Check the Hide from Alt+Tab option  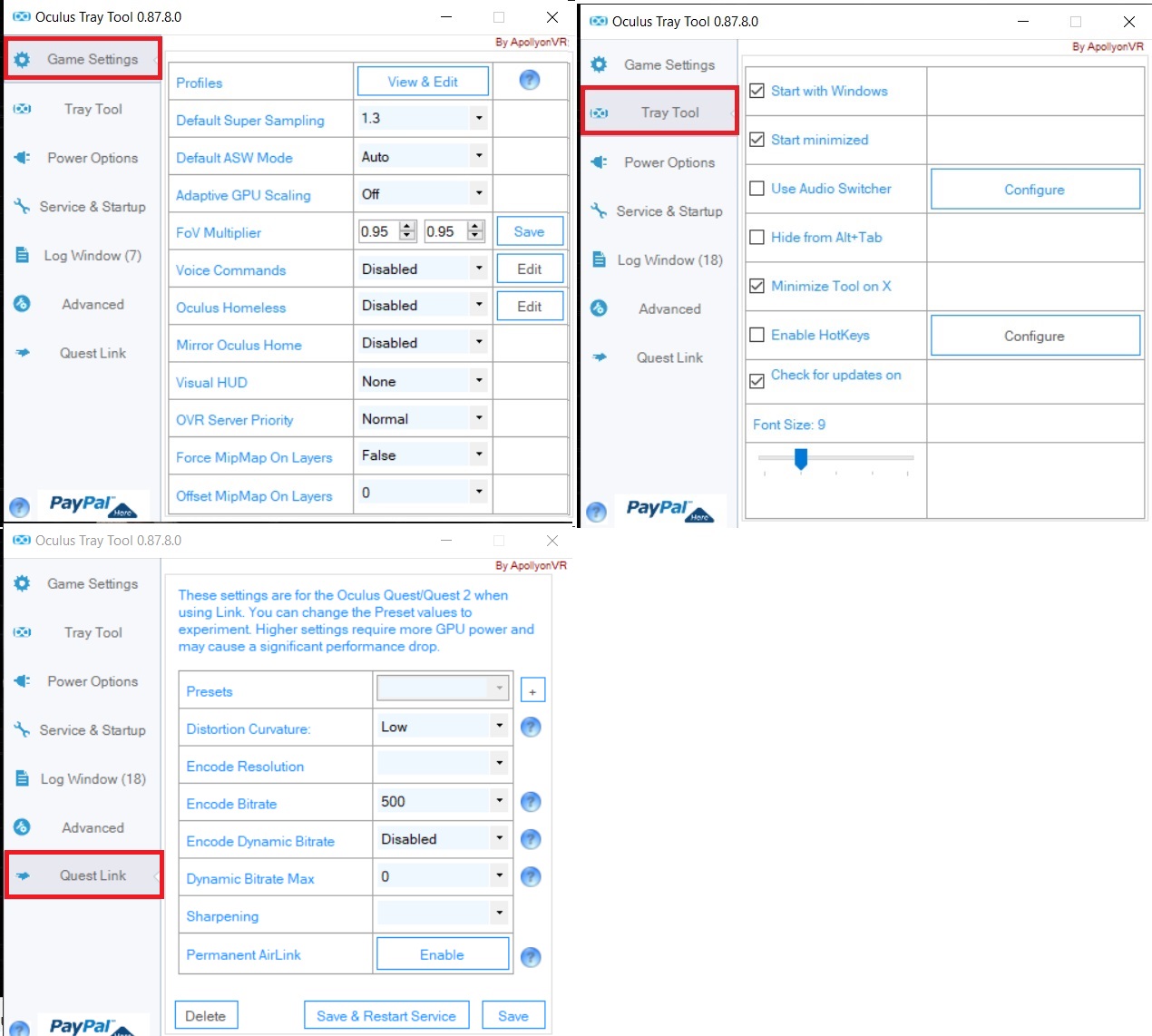(x=757, y=238)
